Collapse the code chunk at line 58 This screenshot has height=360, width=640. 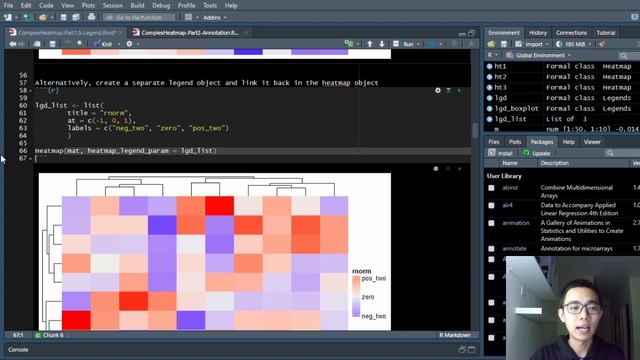point(31,91)
